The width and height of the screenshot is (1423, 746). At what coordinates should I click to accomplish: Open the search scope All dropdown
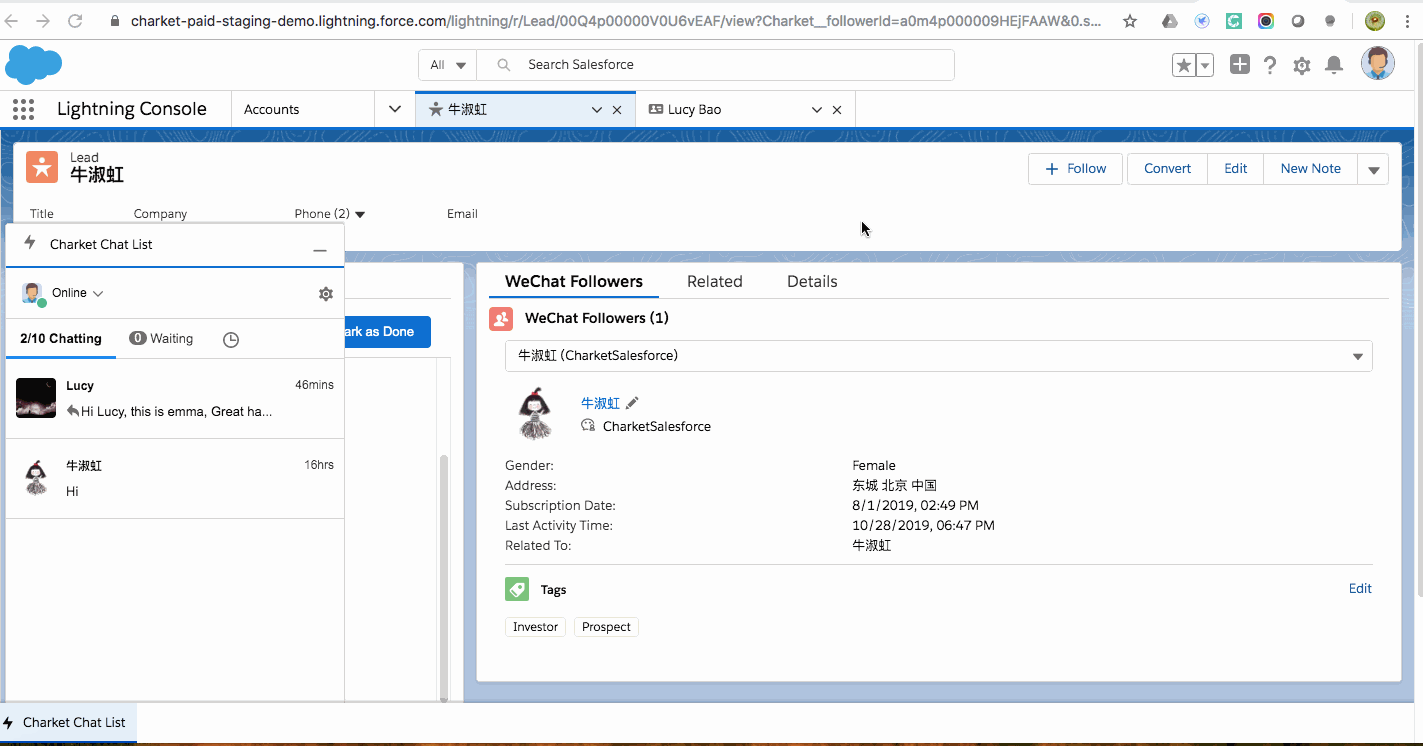click(448, 65)
